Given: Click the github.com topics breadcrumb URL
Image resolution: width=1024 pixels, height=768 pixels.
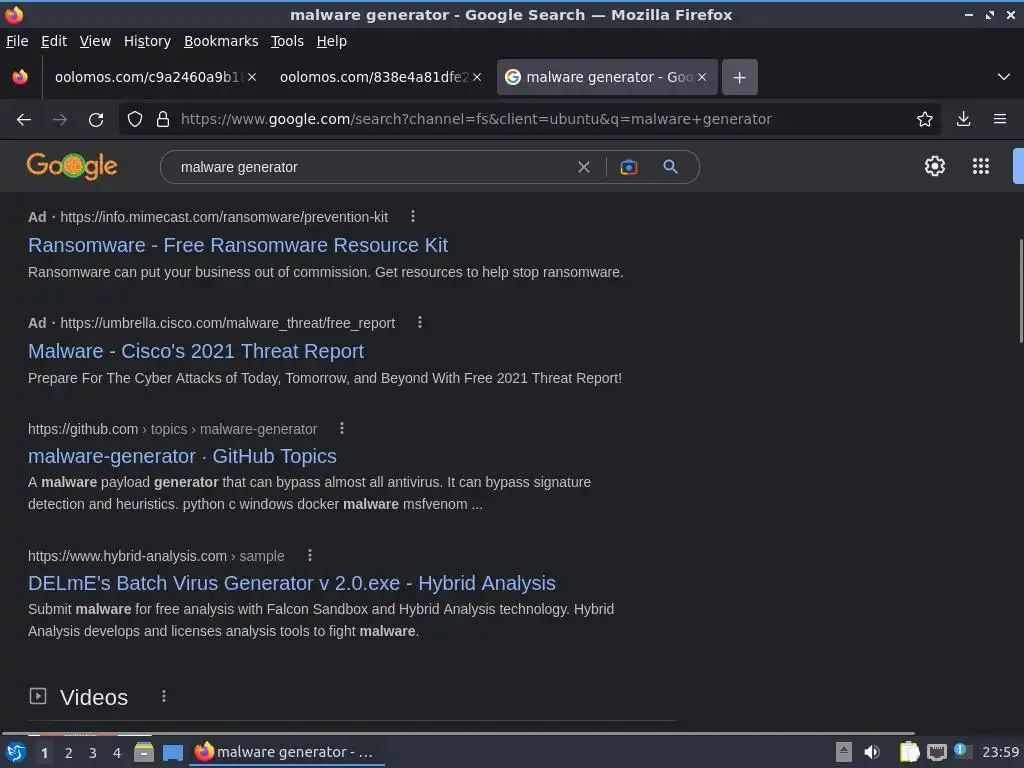Looking at the screenshot, I should click(172, 429).
